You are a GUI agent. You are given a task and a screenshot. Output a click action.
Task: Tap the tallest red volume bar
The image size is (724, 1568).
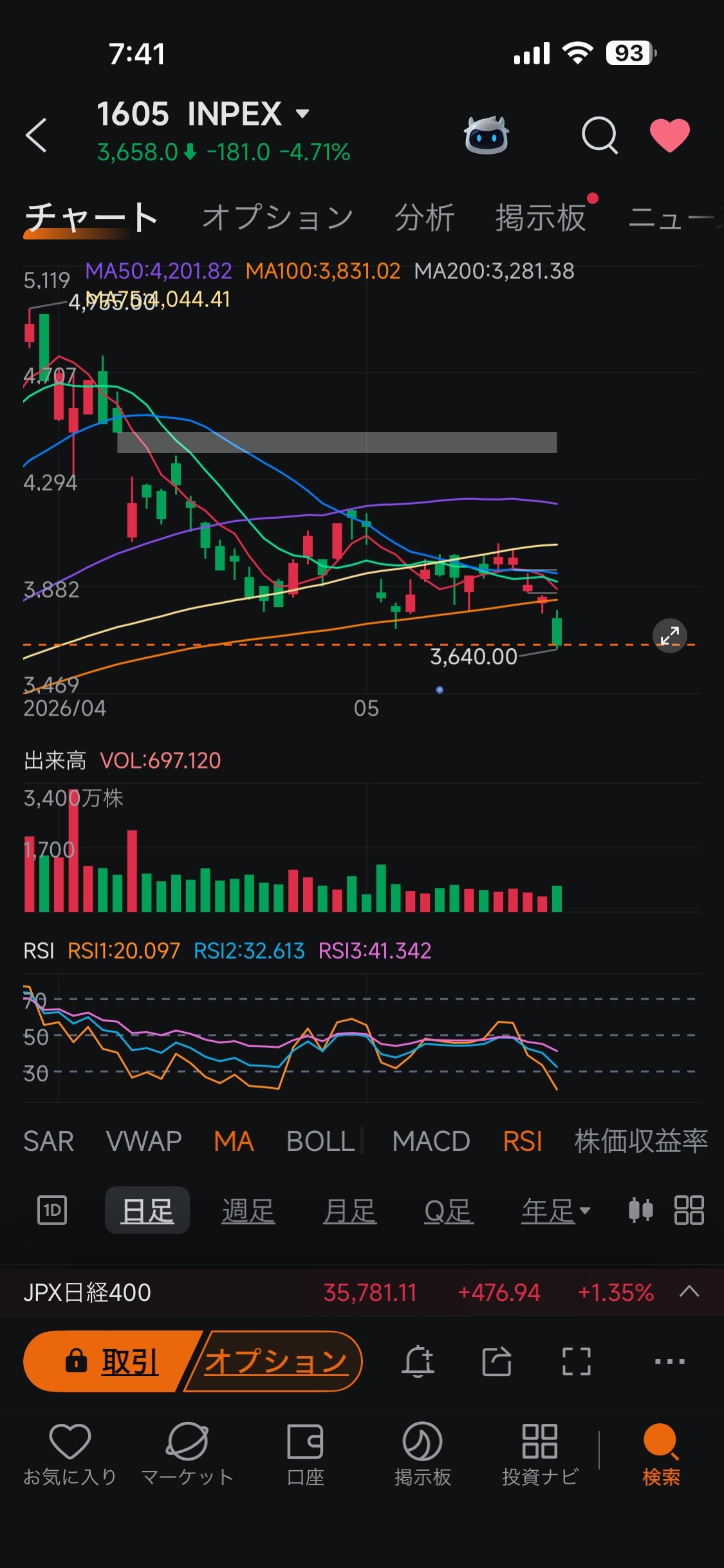click(x=73, y=851)
